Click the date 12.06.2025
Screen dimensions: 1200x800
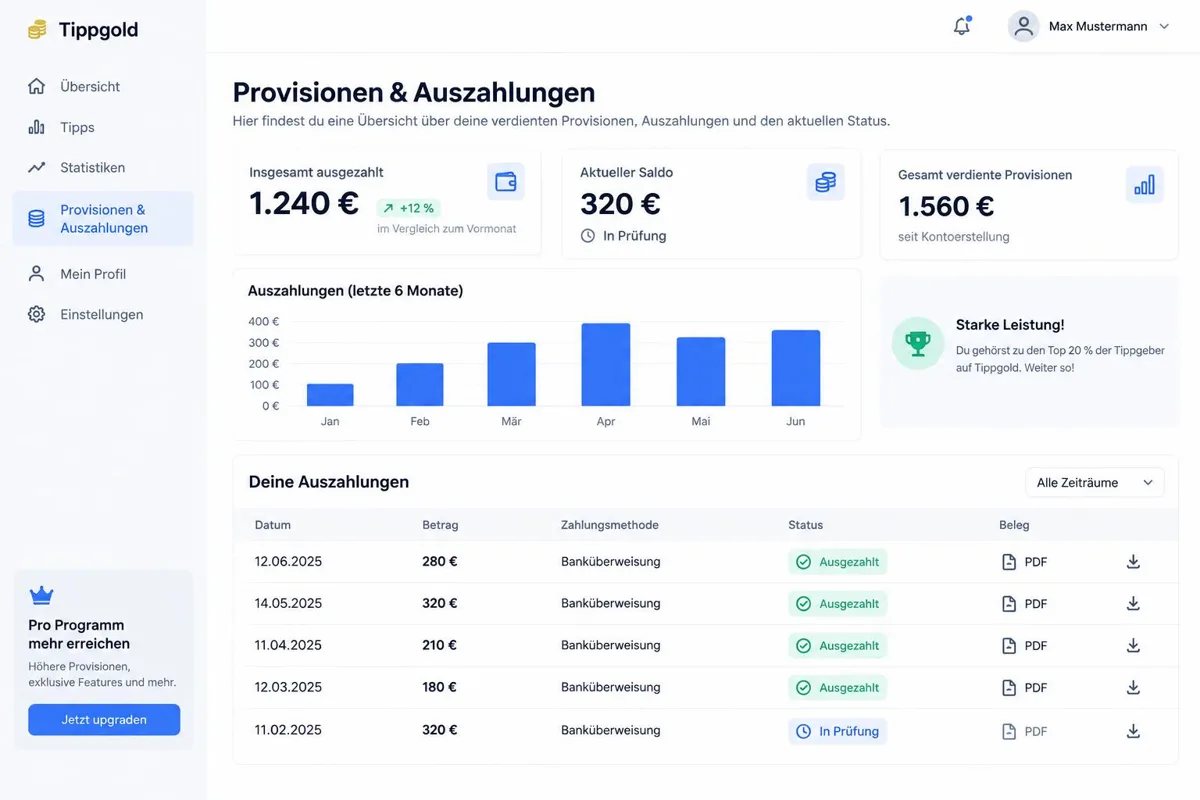[x=288, y=562]
